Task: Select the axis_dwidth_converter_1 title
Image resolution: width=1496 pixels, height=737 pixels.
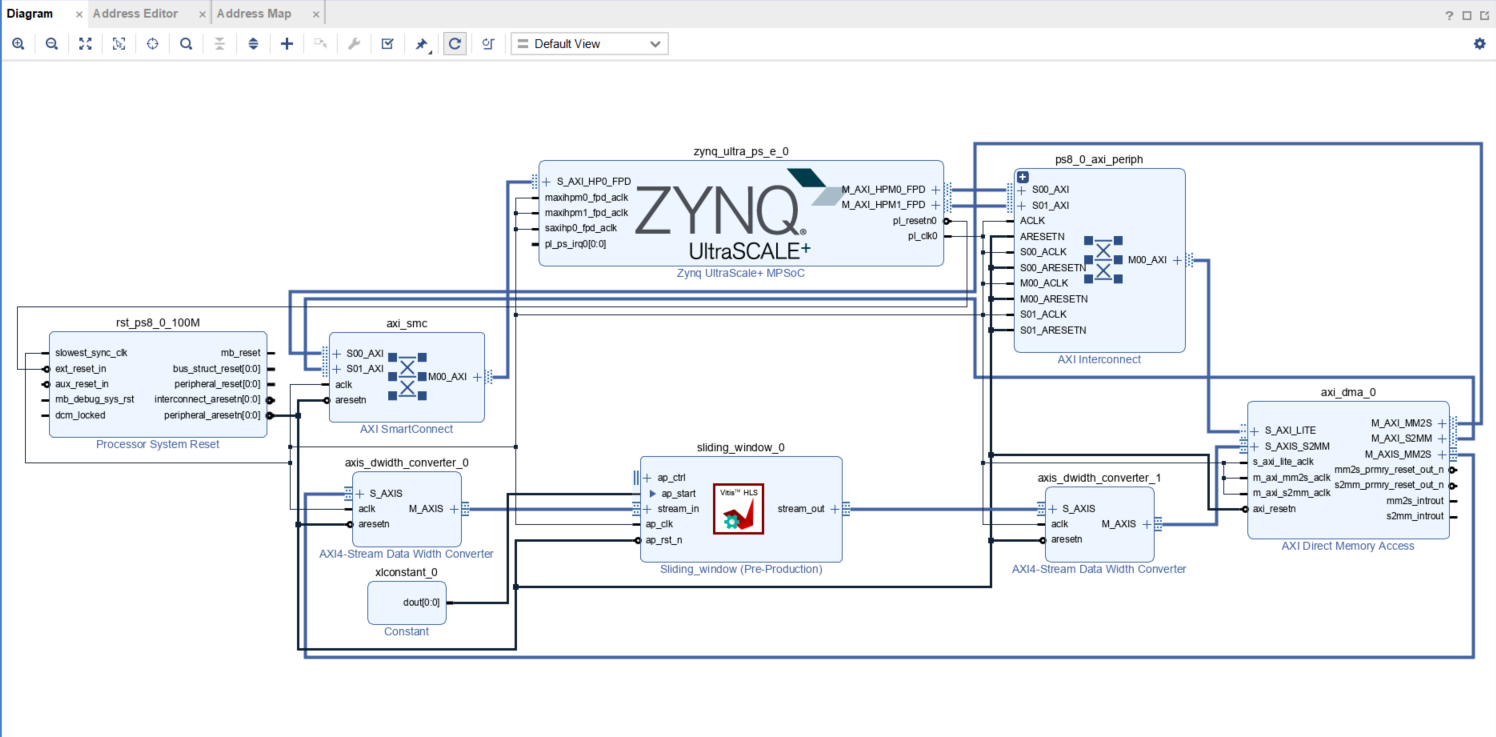Action: (1099, 478)
